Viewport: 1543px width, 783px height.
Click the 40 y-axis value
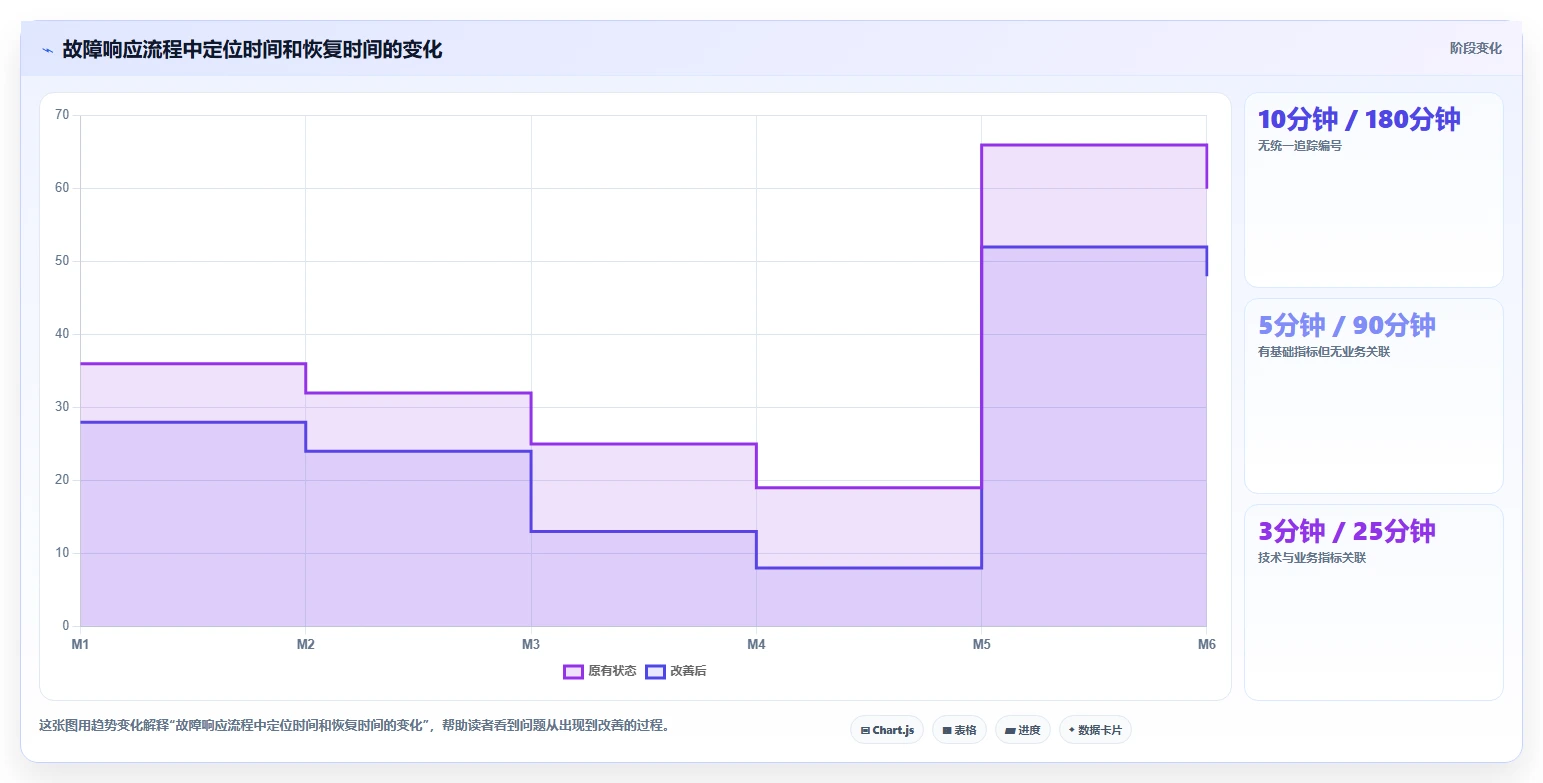point(62,334)
